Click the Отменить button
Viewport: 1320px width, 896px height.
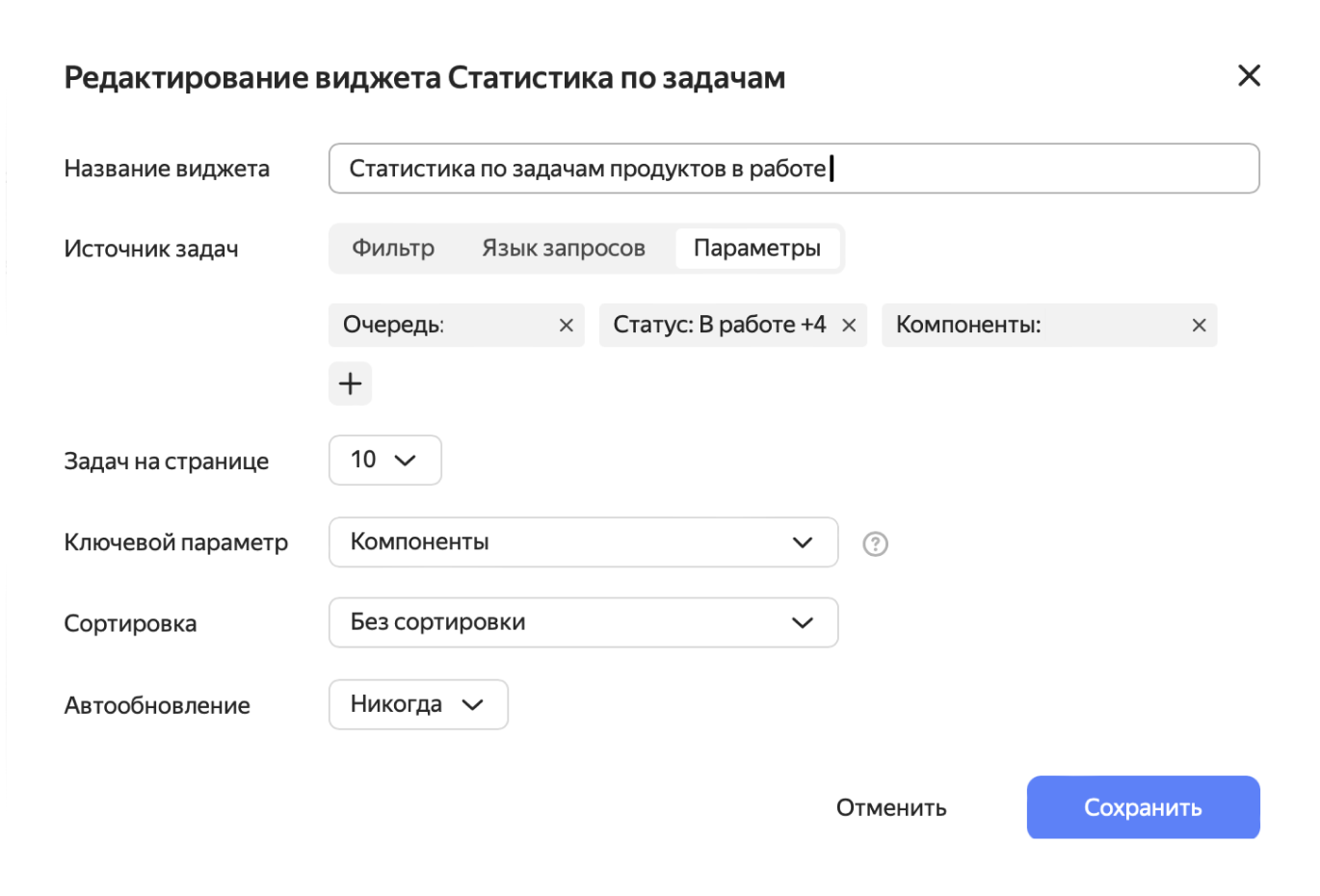(890, 807)
